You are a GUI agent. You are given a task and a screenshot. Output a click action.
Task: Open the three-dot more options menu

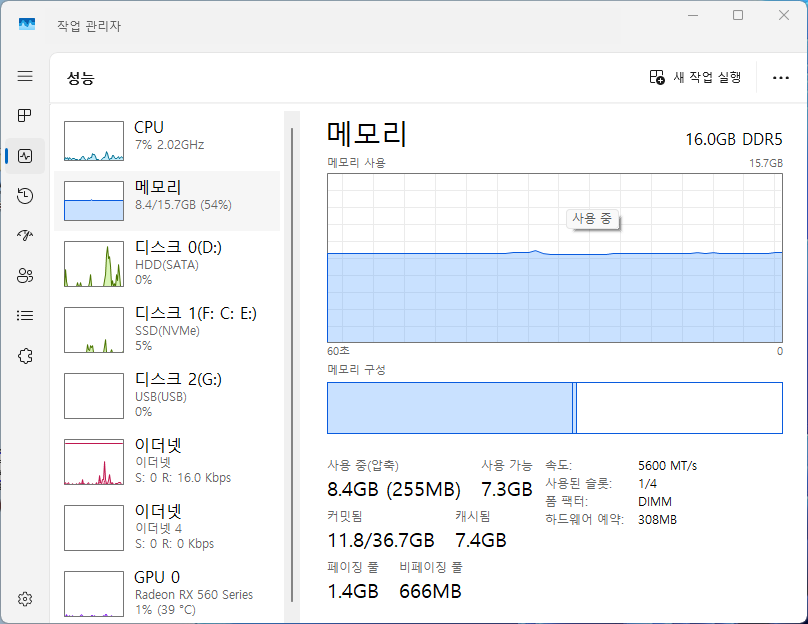coord(781,78)
